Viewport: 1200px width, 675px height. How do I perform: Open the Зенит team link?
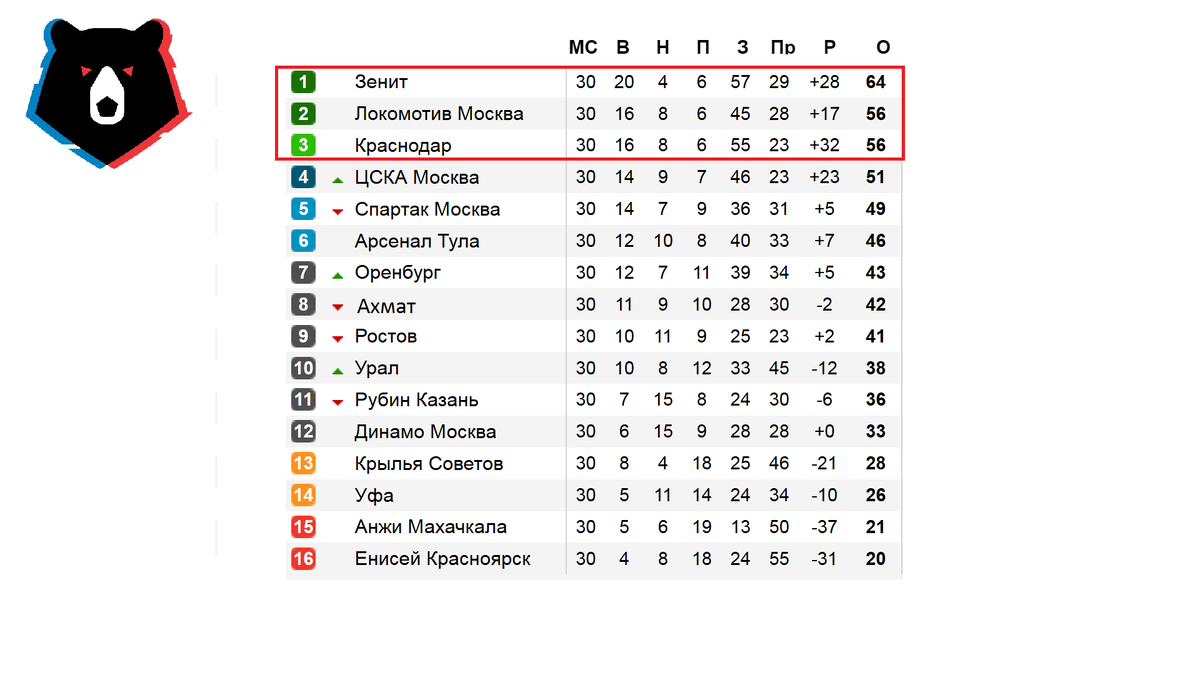pyautogui.click(x=381, y=82)
